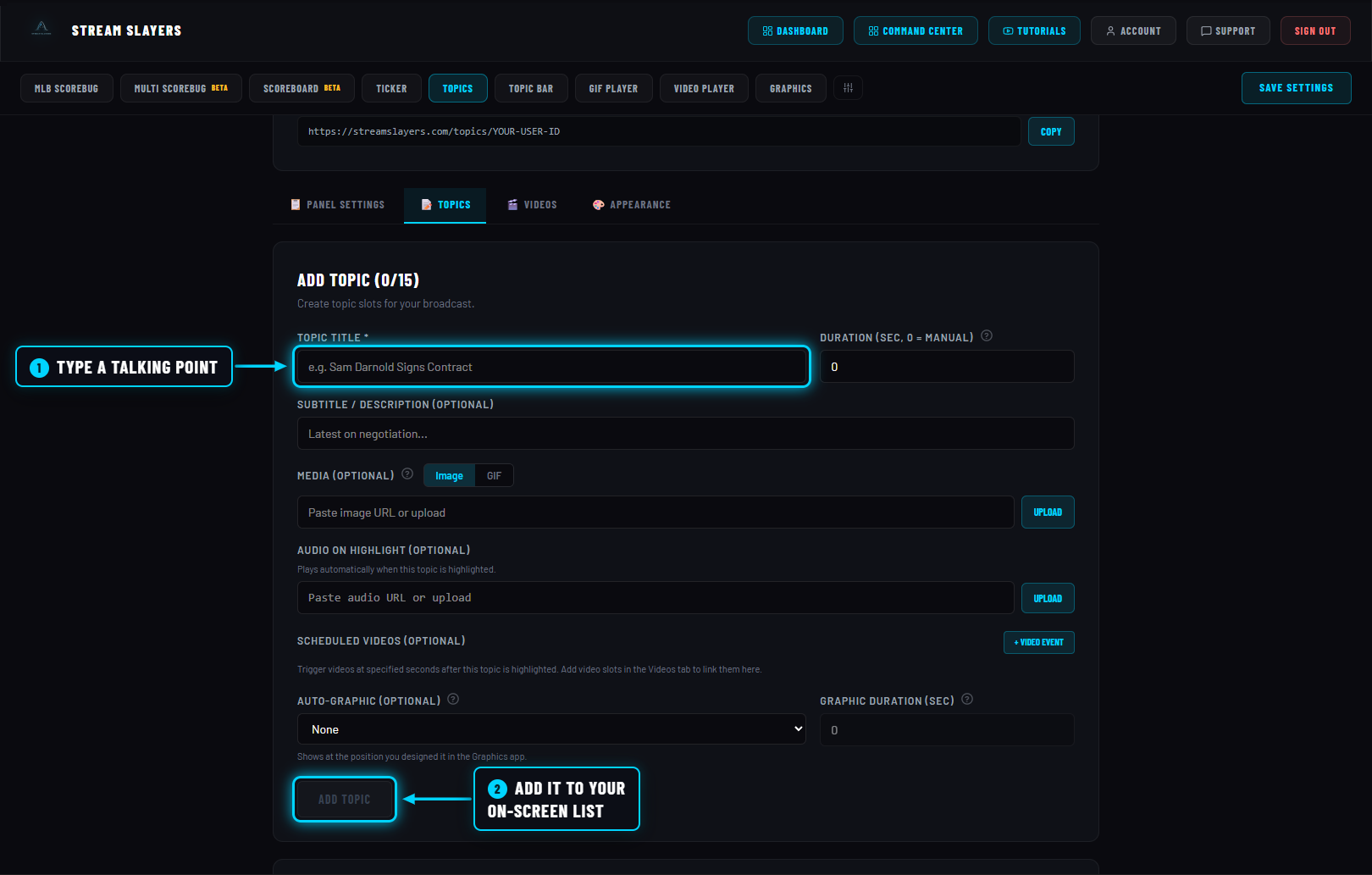Screen dimensions: 1372x875
Task: Open the Auto-Graphic dropdown set to None
Action: click(x=551, y=729)
